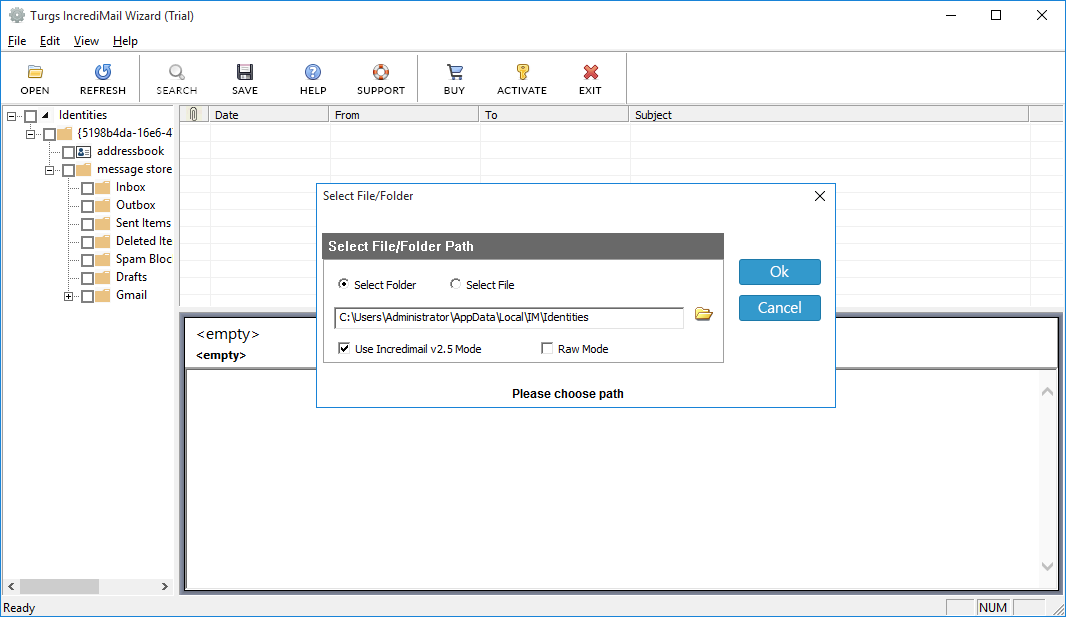Sort by the Subject column header

click(x=829, y=115)
